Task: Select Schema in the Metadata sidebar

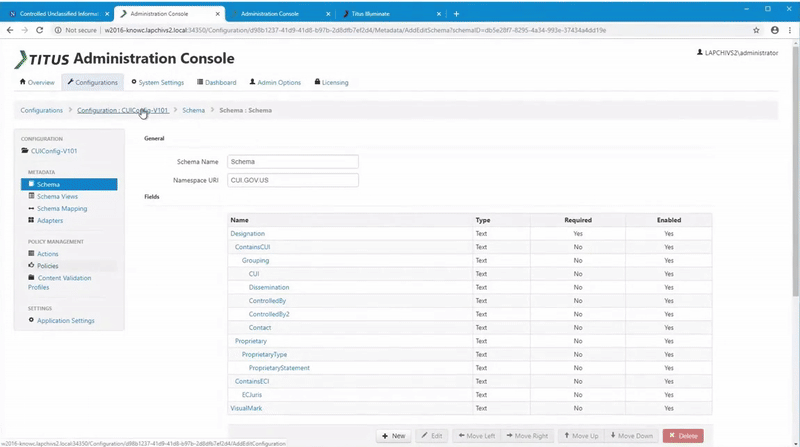Action: coord(69,184)
